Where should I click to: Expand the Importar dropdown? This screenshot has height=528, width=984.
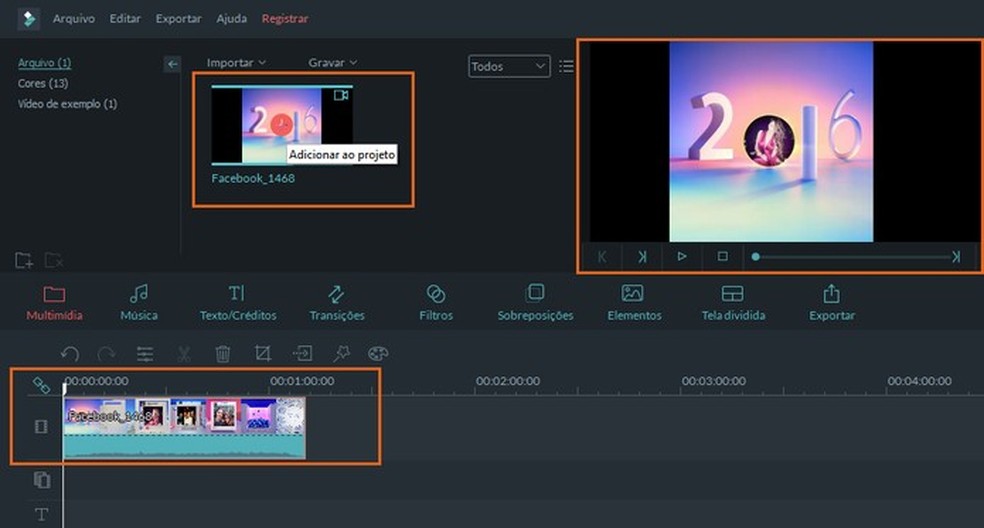click(x=236, y=63)
